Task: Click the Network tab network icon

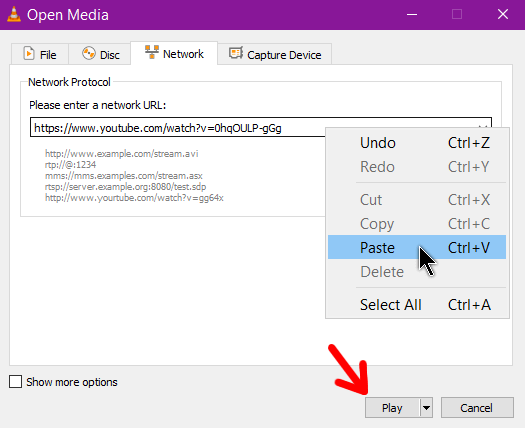Action: coord(152,53)
